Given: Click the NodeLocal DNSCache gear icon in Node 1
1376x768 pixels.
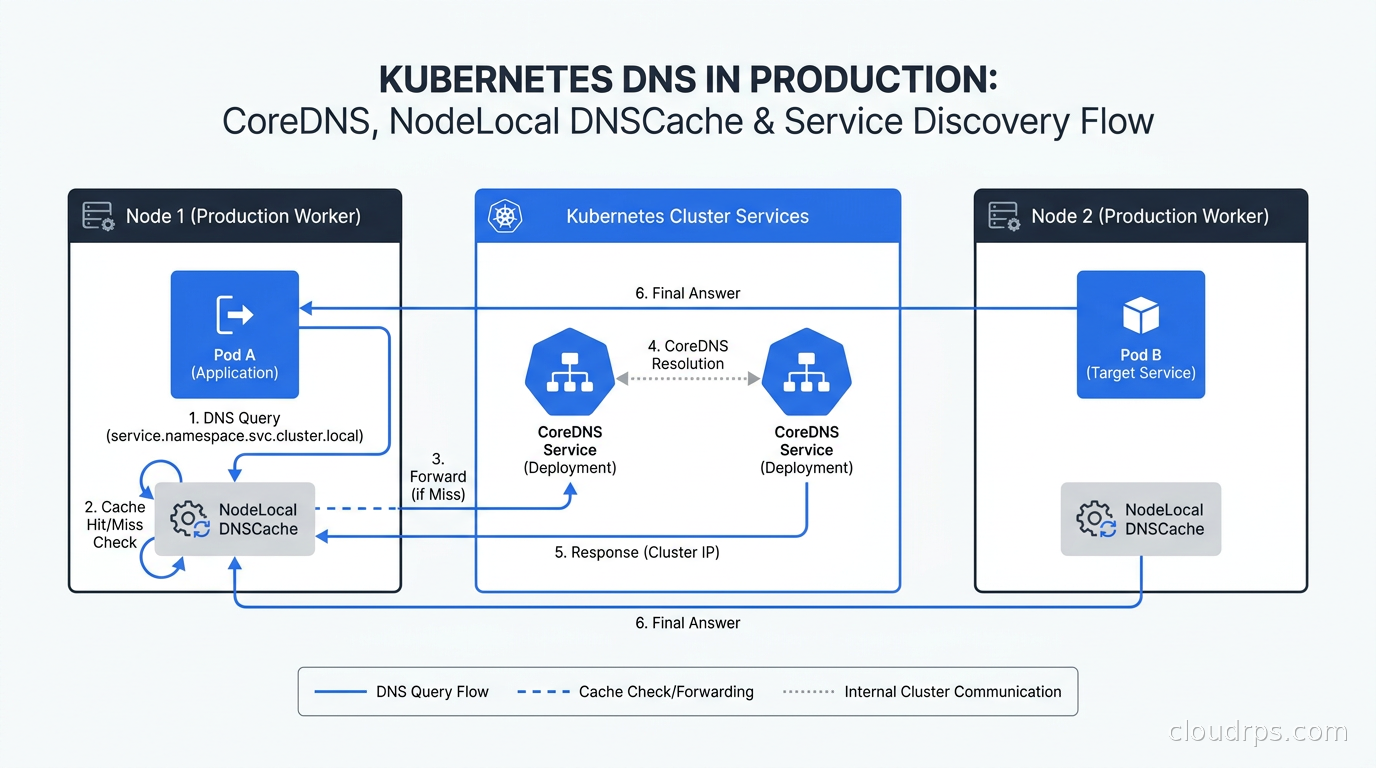Looking at the screenshot, I should [x=190, y=519].
